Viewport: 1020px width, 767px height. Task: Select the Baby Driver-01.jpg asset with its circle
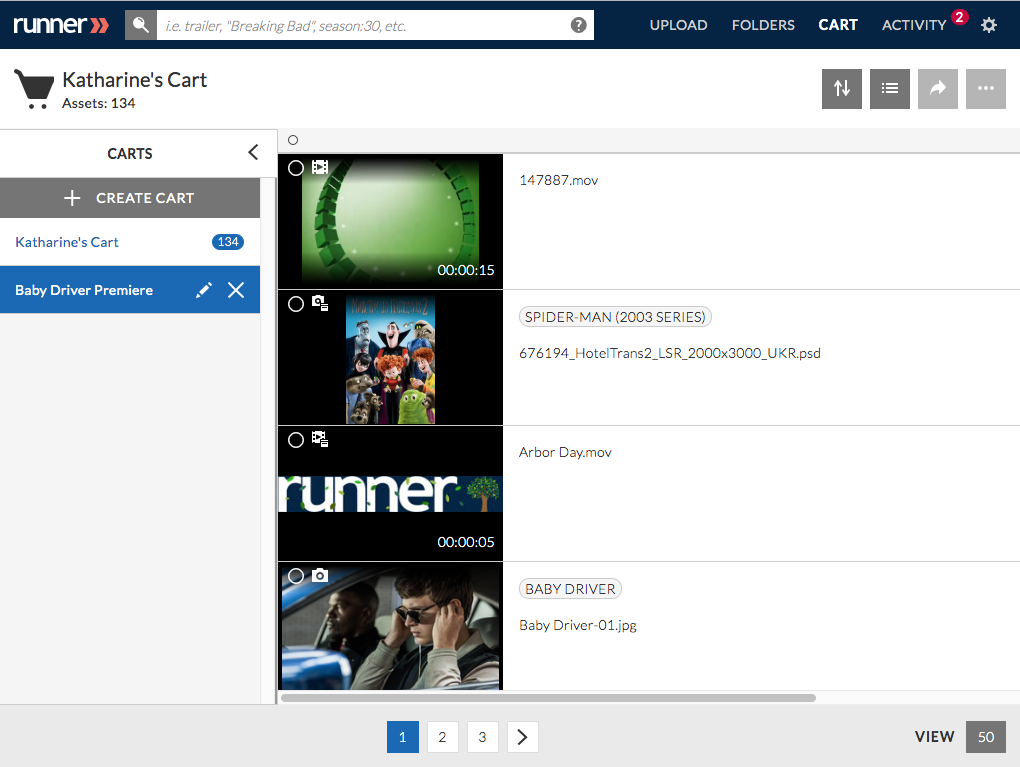click(296, 576)
